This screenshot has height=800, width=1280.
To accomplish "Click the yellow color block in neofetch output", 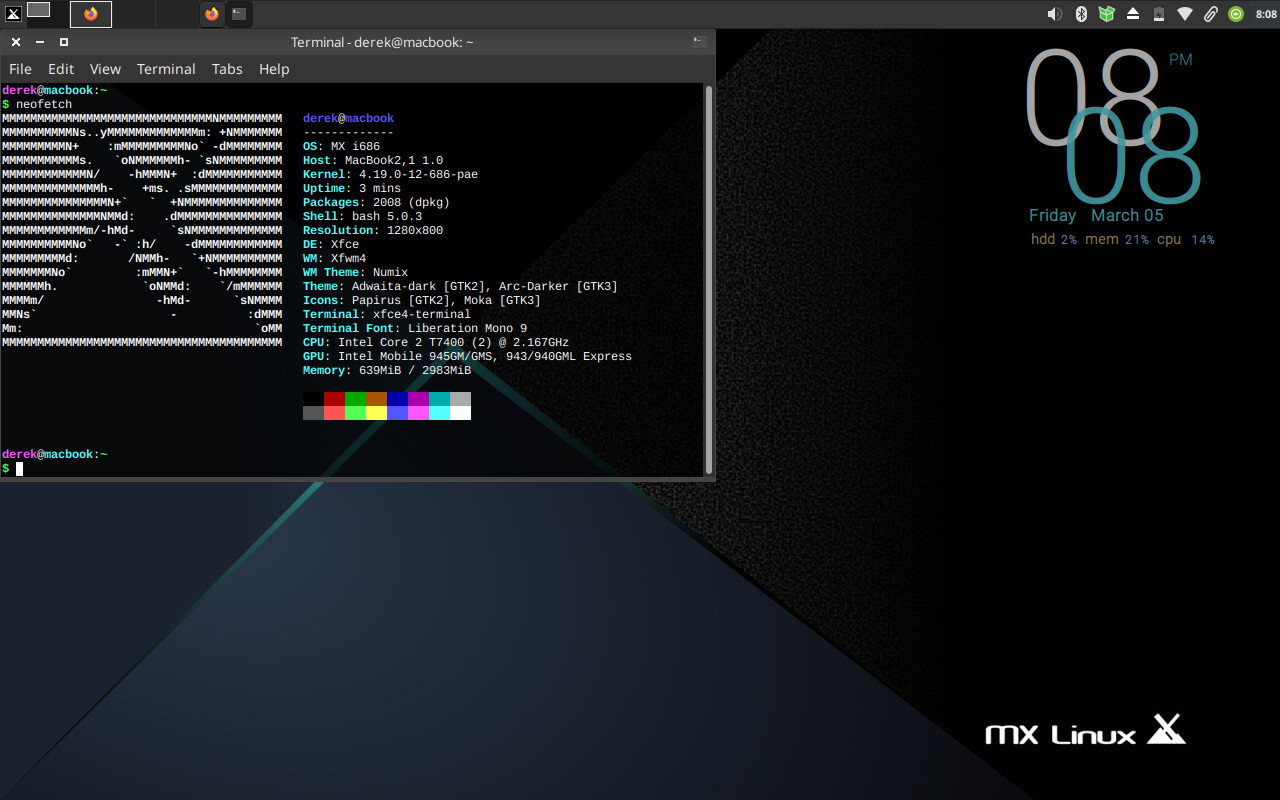I will pos(376,412).
